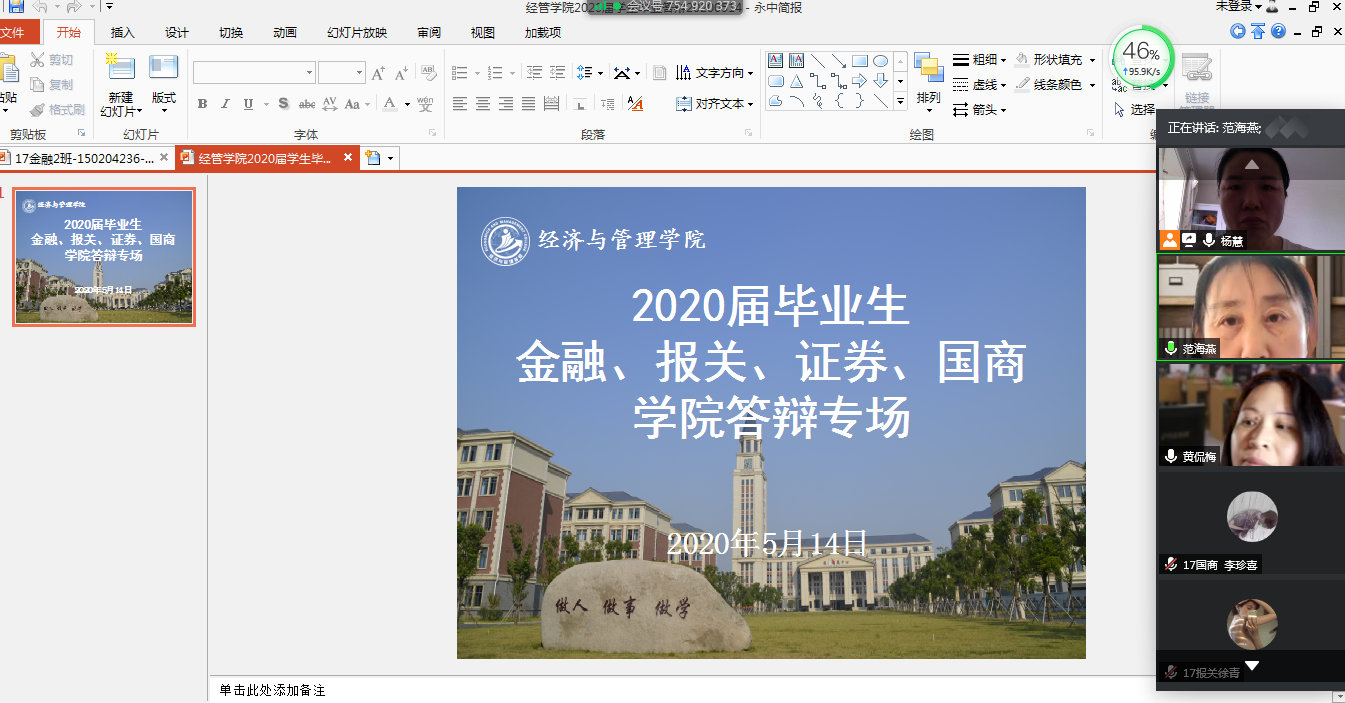Toggle bold formatting
Image resolution: width=1345 pixels, height=703 pixels.
pyautogui.click(x=202, y=104)
